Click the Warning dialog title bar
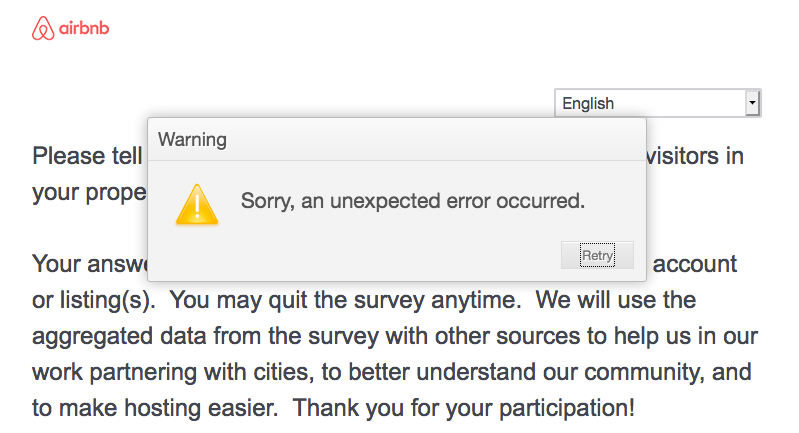This screenshot has width=799, height=433. point(396,139)
